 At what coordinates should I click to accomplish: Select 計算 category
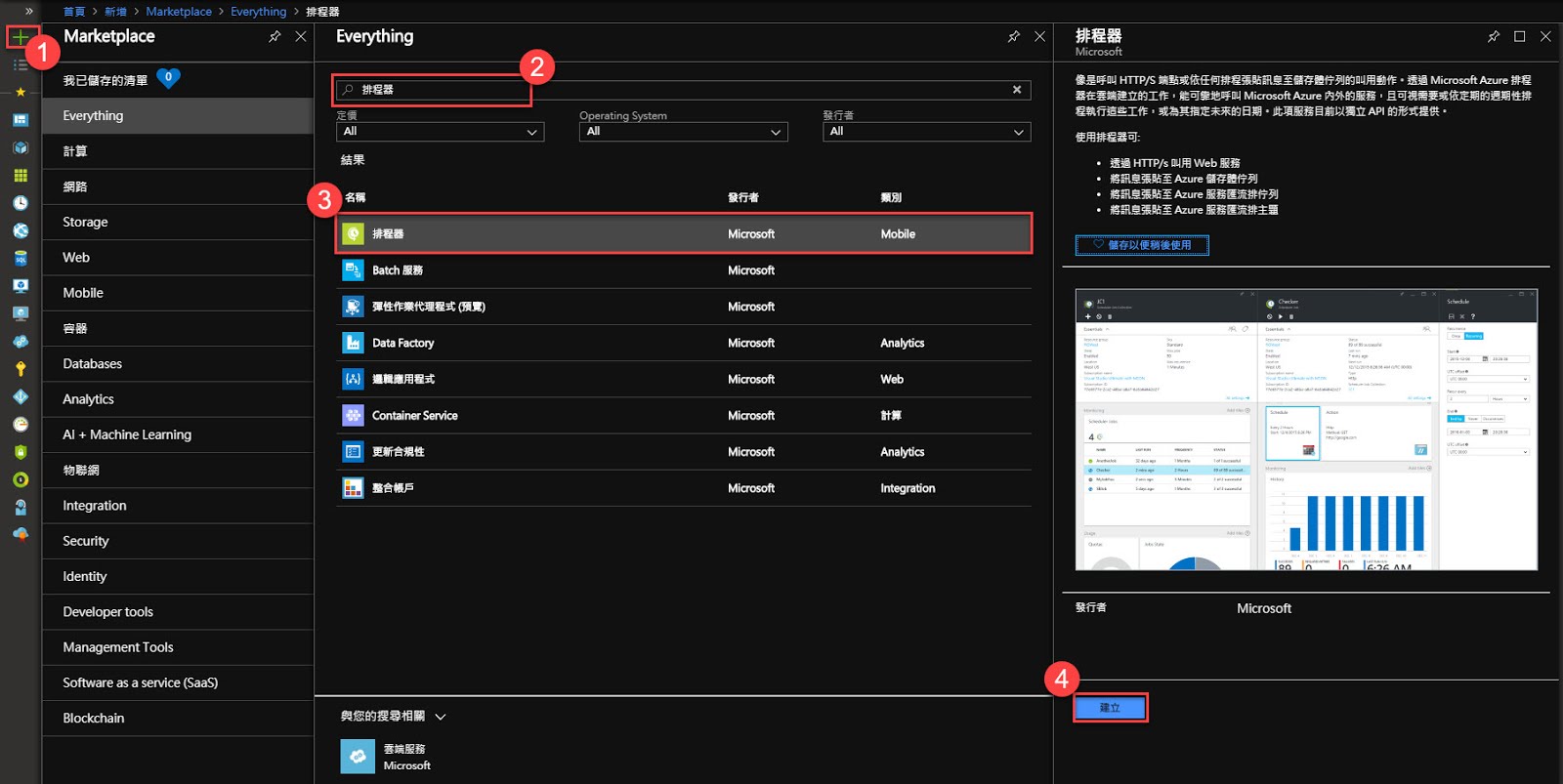178,151
